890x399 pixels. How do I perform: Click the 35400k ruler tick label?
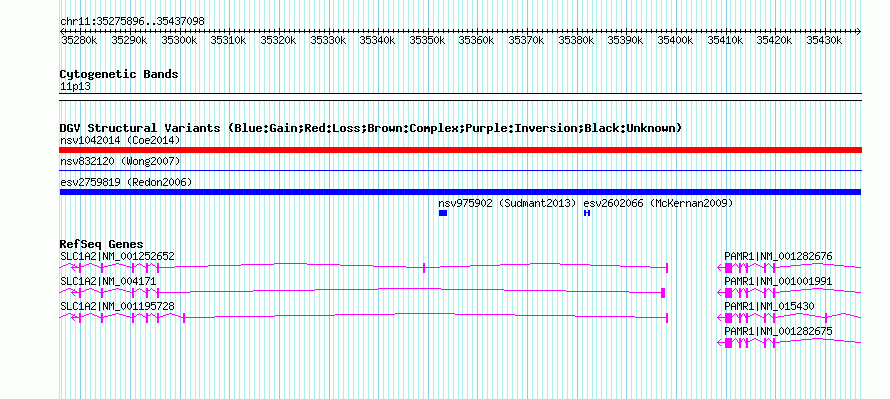point(675,40)
